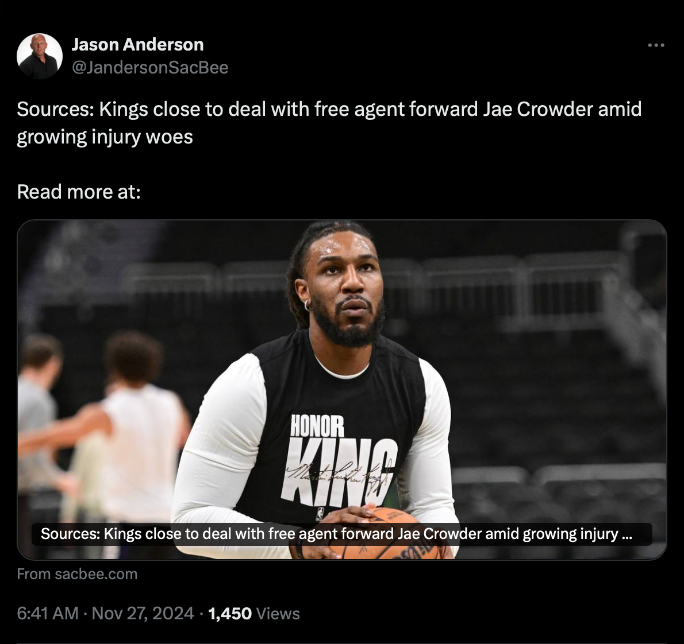Select the basketball in the article photo
Screen dimensions: 684x644
[384, 534]
